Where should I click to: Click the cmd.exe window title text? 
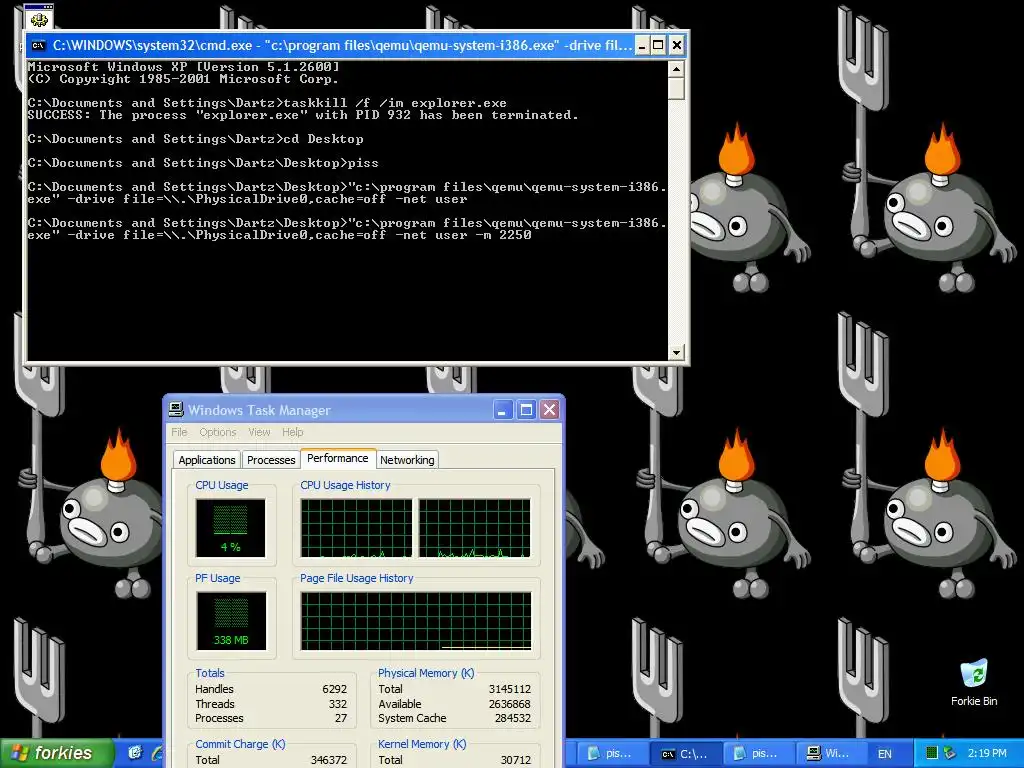pyautogui.click(x=342, y=45)
